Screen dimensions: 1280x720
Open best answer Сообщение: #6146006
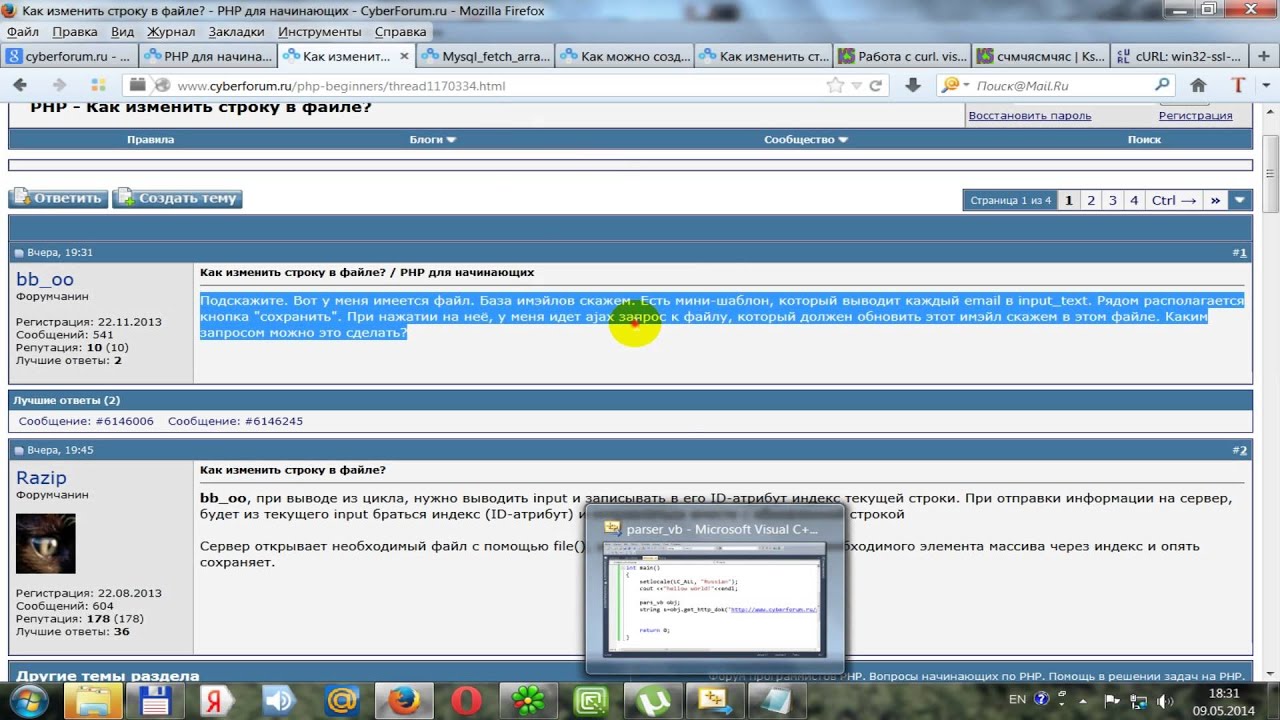86,421
